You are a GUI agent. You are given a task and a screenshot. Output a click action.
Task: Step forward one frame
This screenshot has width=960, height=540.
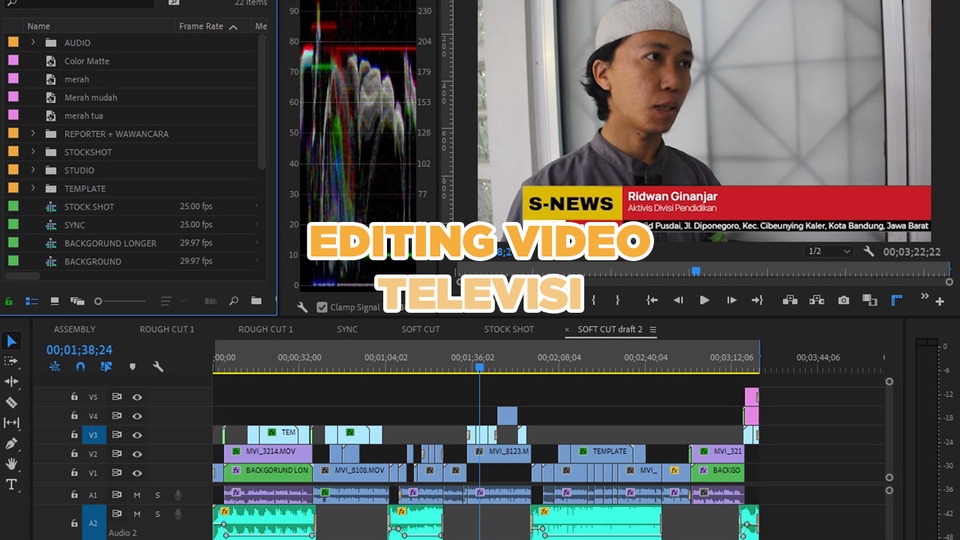[731, 300]
